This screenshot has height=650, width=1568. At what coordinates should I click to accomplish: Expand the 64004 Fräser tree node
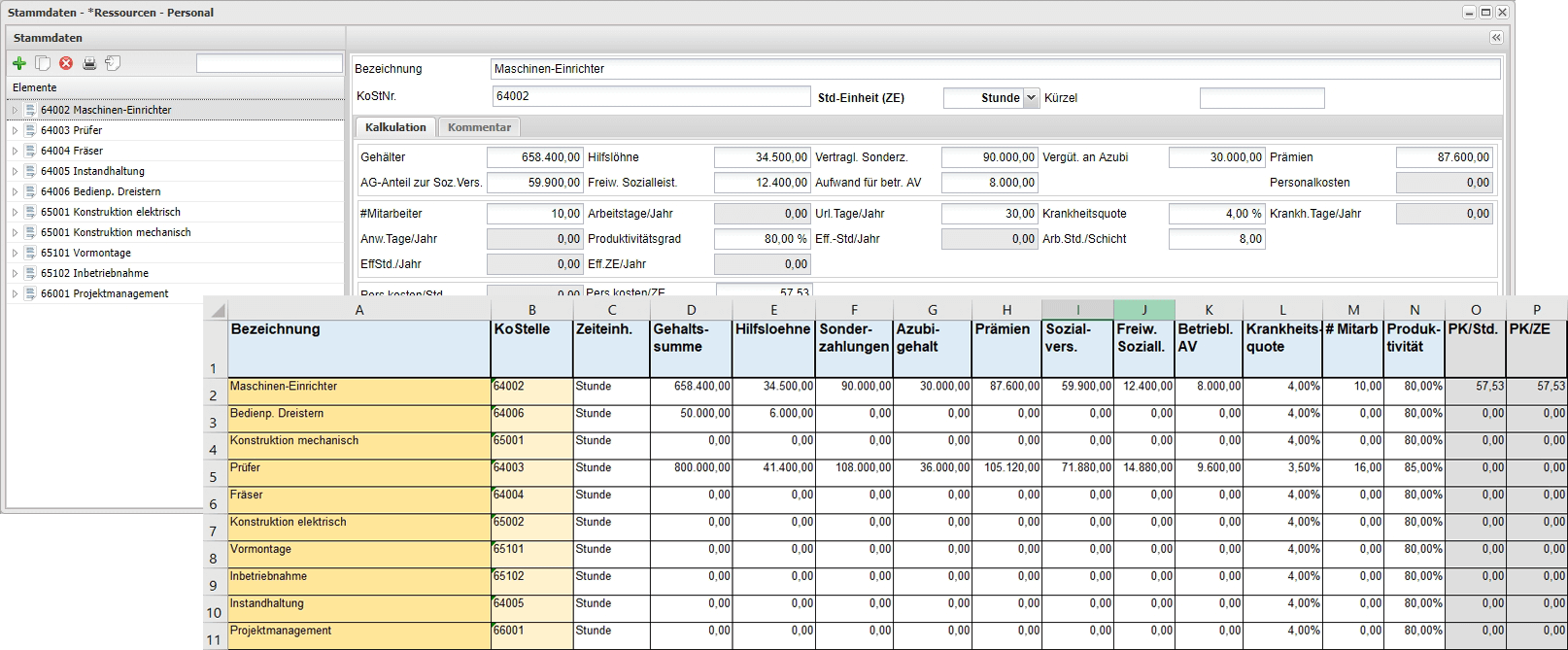tap(15, 151)
